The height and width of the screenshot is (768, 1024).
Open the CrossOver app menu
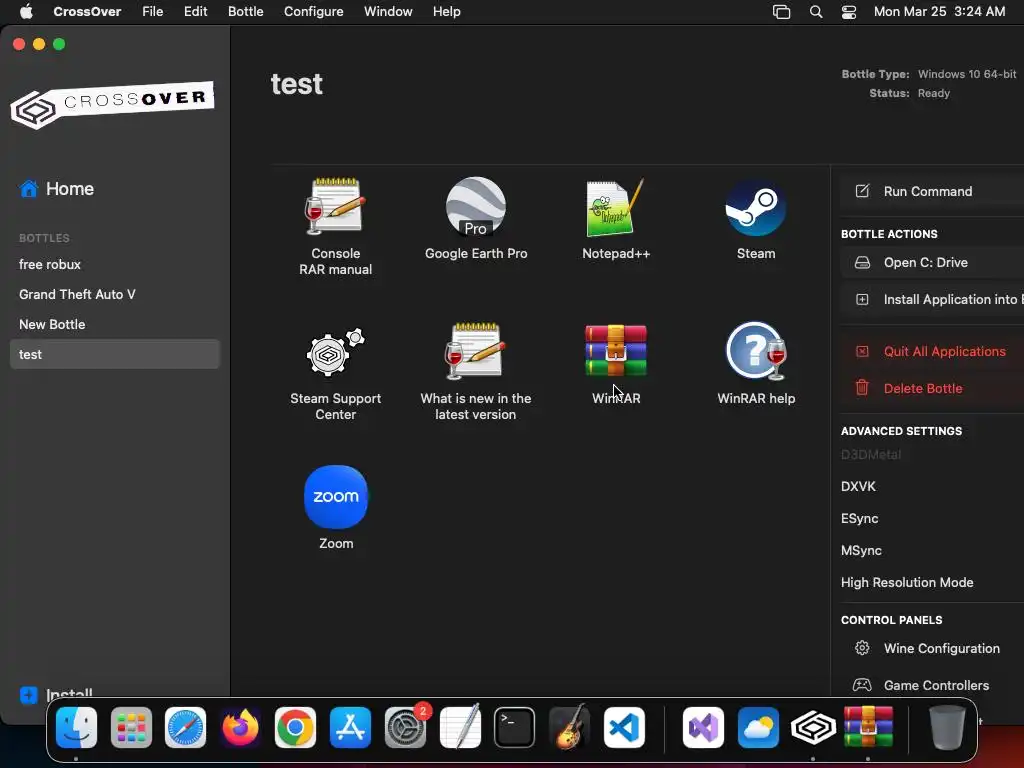[87, 12]
